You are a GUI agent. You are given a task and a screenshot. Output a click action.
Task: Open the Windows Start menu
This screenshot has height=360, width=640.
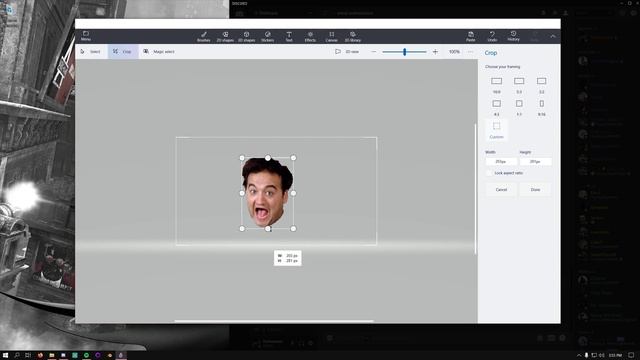5,356
